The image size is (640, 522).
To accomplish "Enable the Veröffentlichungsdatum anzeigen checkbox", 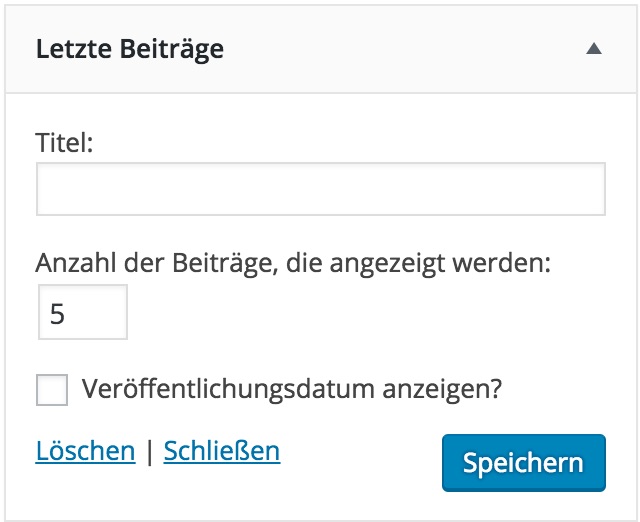I will click(x=52, y=389).
